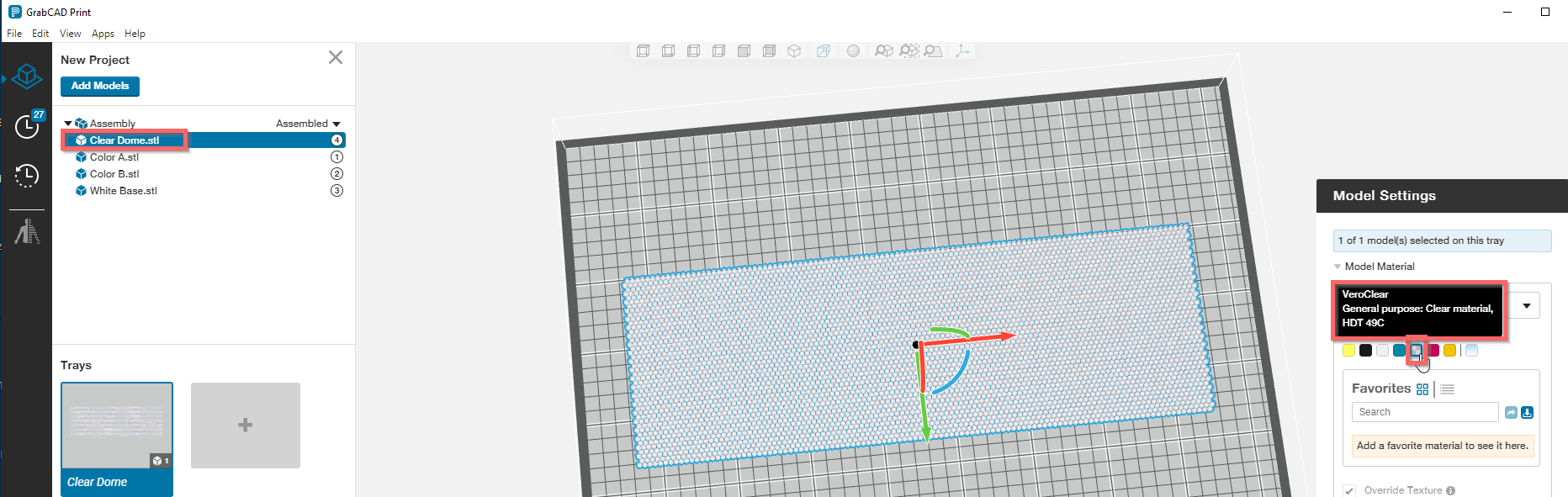Collapse the Assembly tree node
The height and width of the screenshot is (497, 1568).
click(x=68, y=124)
